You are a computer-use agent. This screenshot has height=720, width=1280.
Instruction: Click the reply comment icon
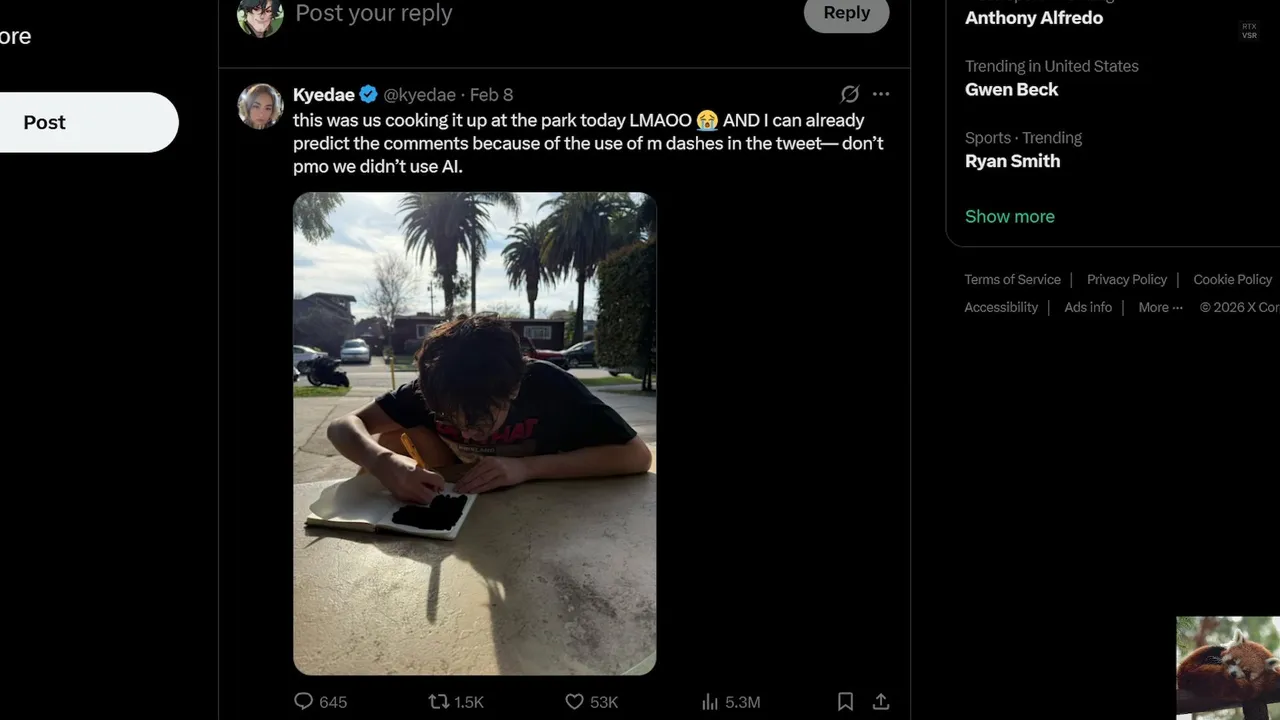tap(304, 701)
